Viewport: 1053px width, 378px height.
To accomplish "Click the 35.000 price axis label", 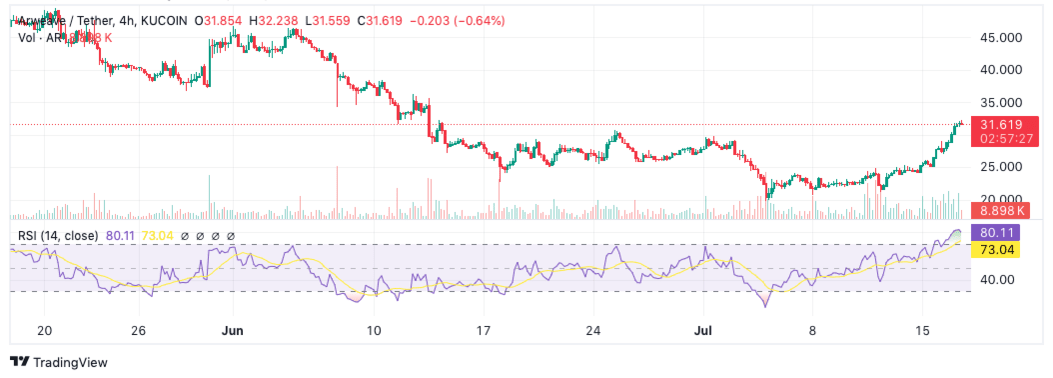I will (1001, 103).
